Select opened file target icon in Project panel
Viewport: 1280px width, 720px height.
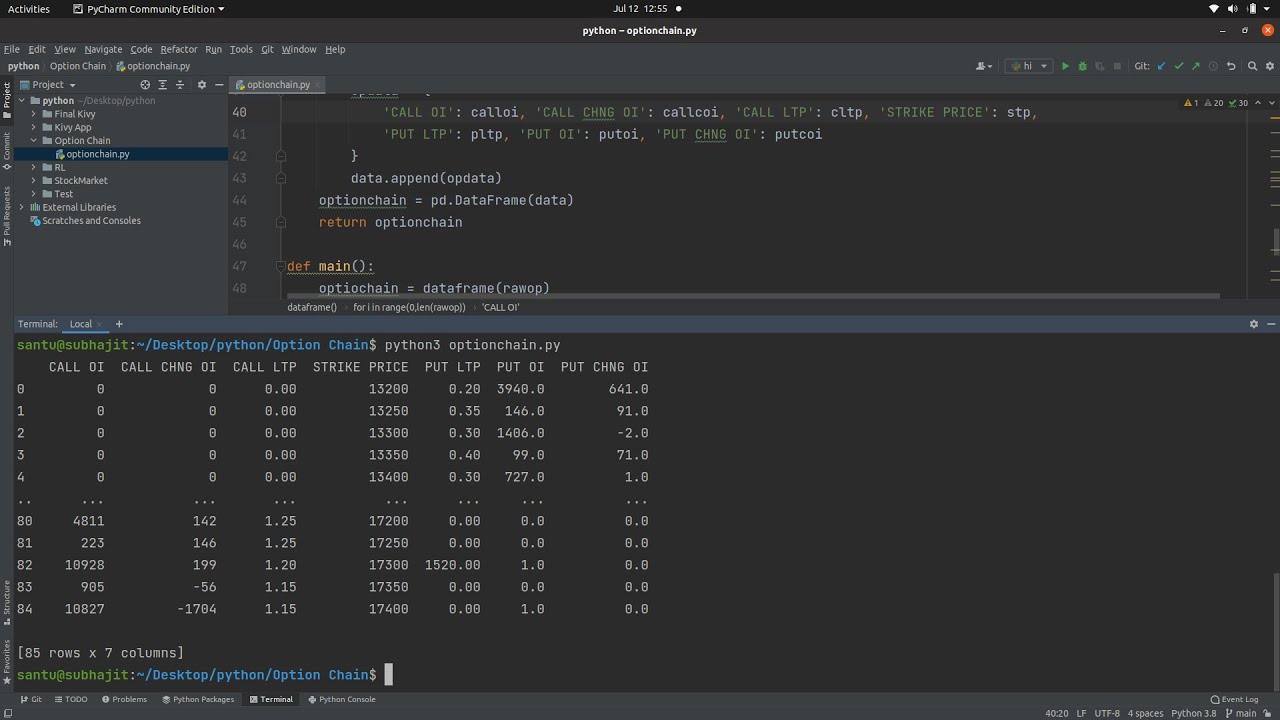click(145, 85)
